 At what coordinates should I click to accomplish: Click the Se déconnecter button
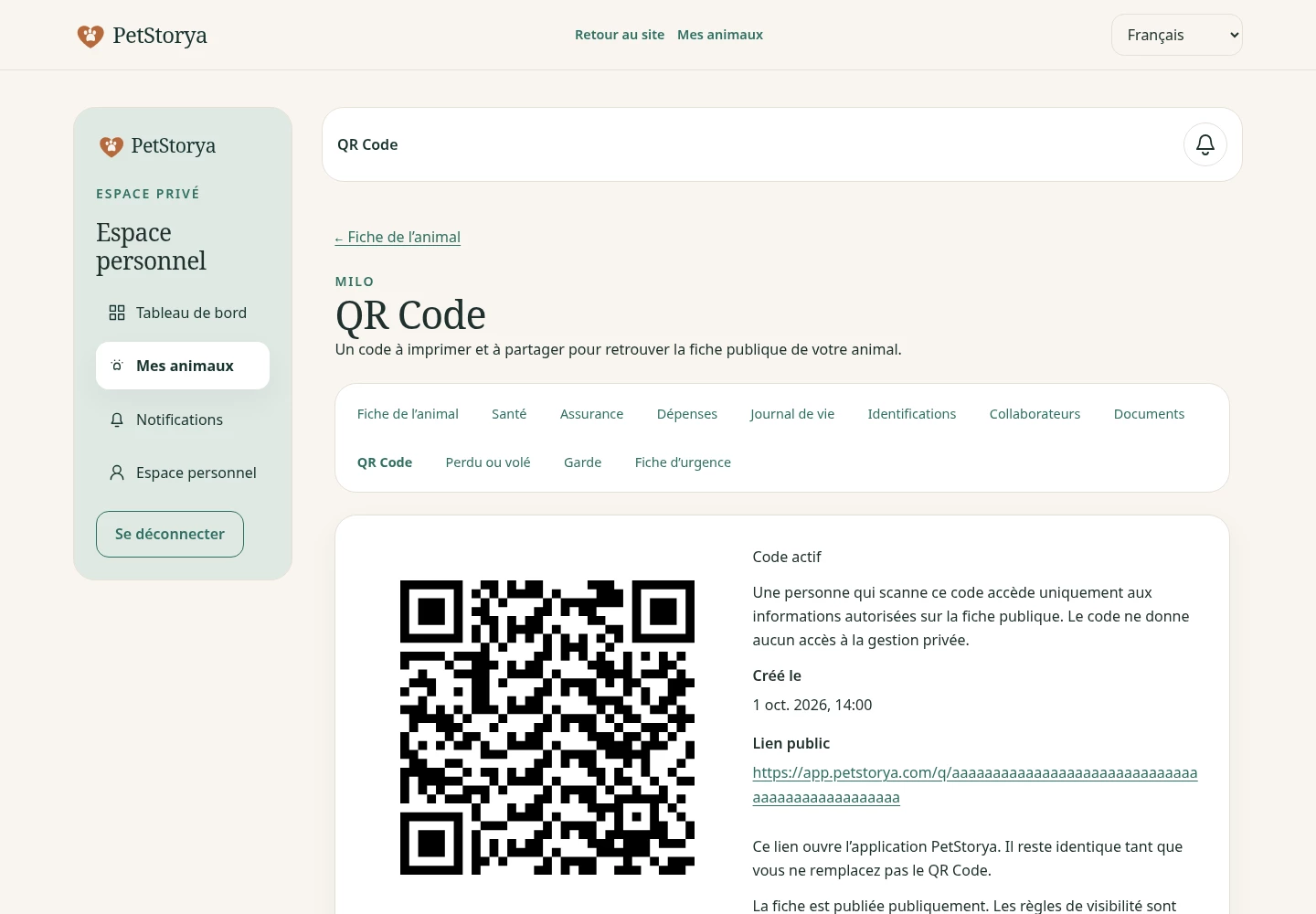click(x=170, y=534)
